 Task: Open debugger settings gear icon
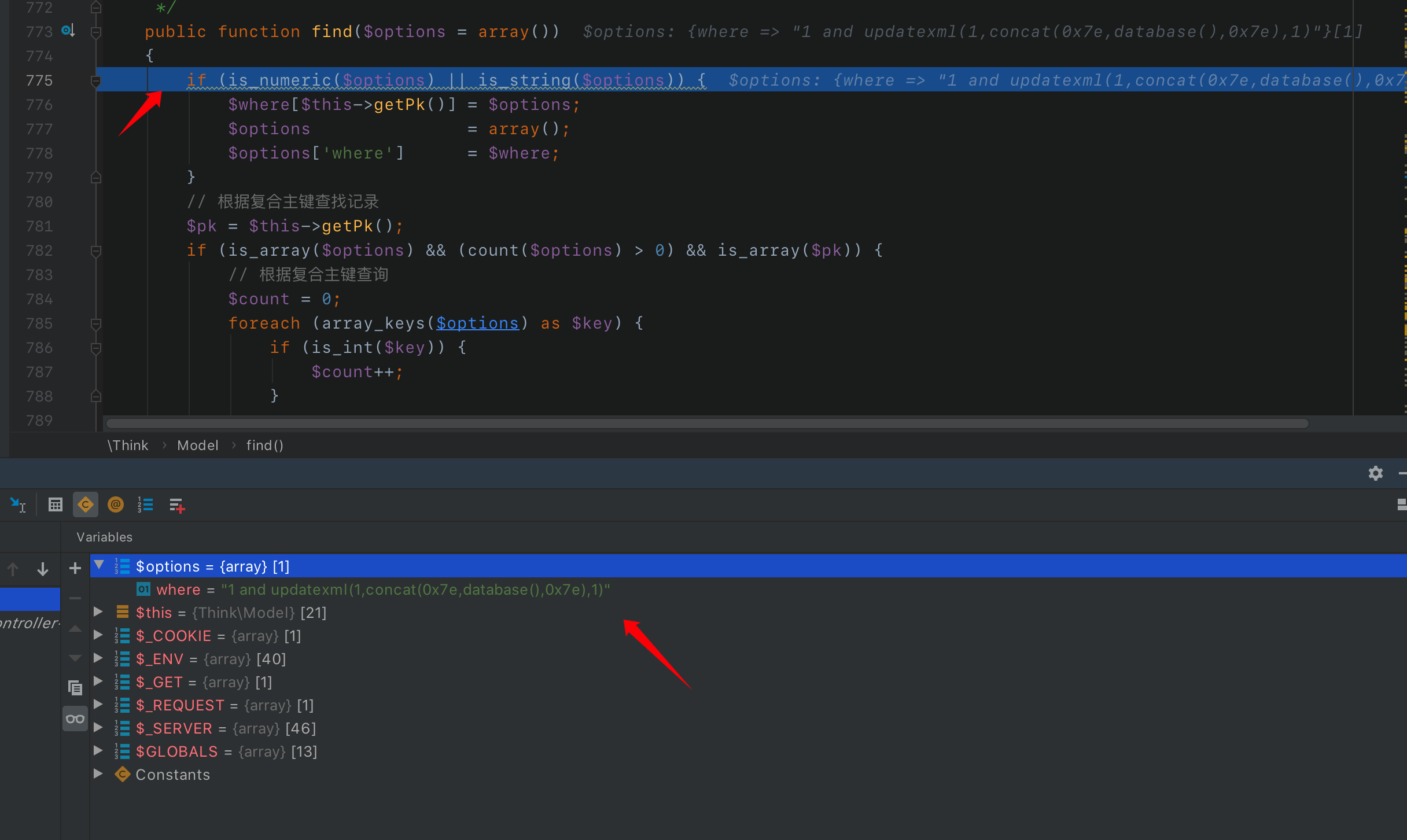[x=1375, y=473]
